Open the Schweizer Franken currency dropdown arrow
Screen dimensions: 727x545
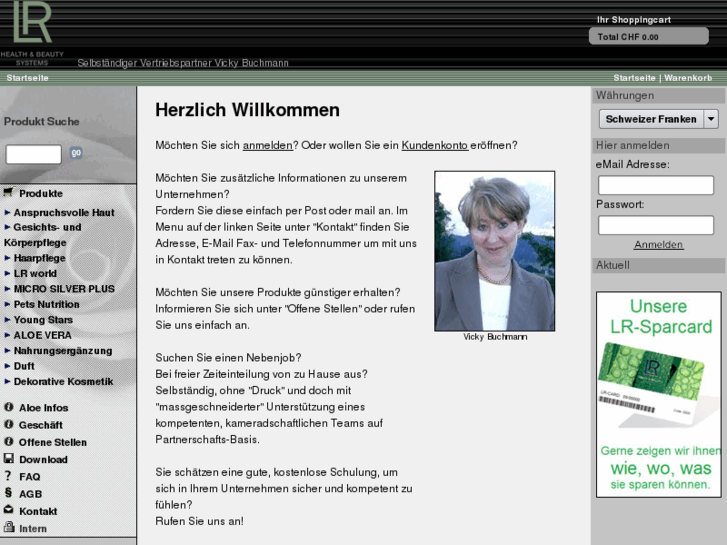(711, 119)
